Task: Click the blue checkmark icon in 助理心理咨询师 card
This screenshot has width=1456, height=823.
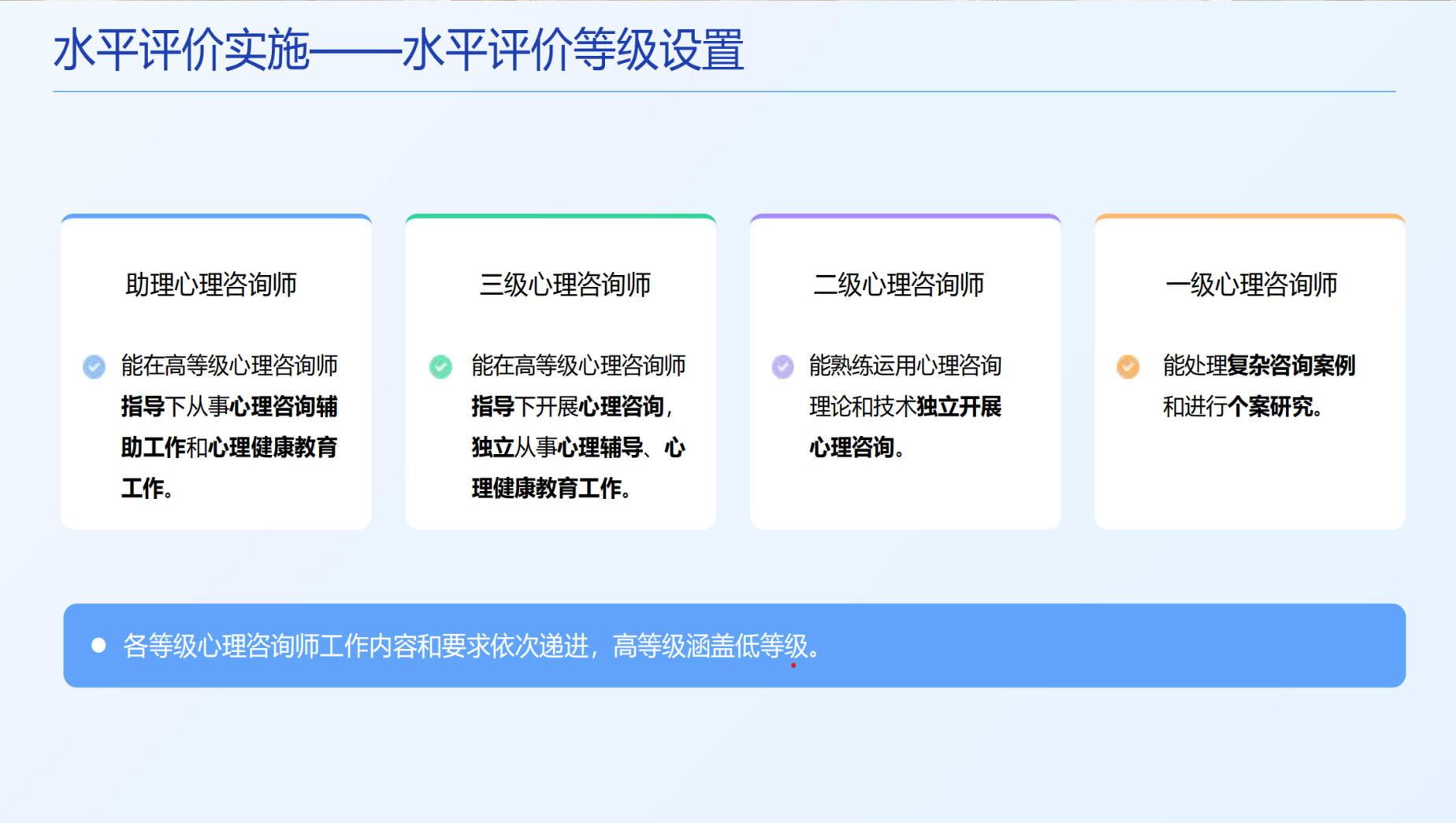Action: tap(94, 367)
